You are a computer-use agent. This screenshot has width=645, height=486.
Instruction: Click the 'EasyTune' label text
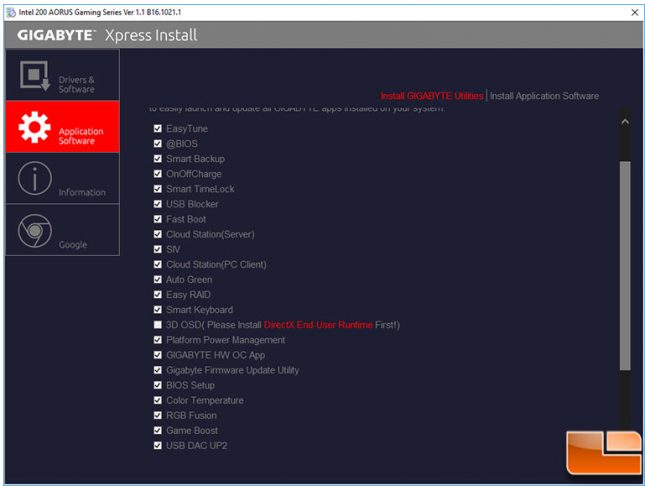(x=187, y=129)
